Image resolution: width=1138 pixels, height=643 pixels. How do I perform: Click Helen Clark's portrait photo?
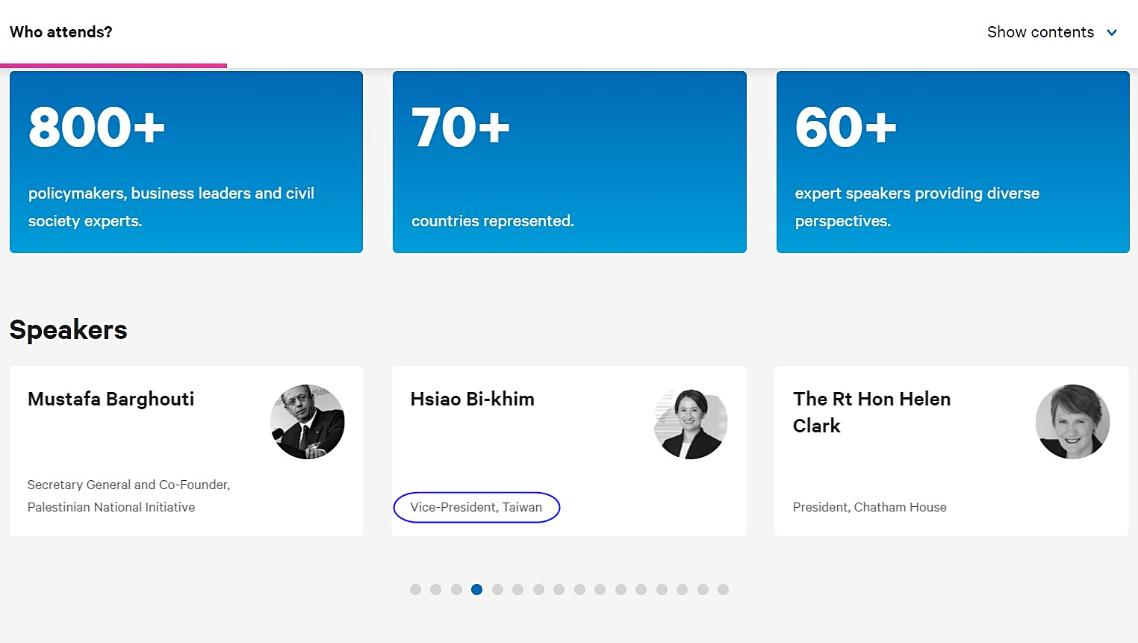click(x=1072, y=422)
